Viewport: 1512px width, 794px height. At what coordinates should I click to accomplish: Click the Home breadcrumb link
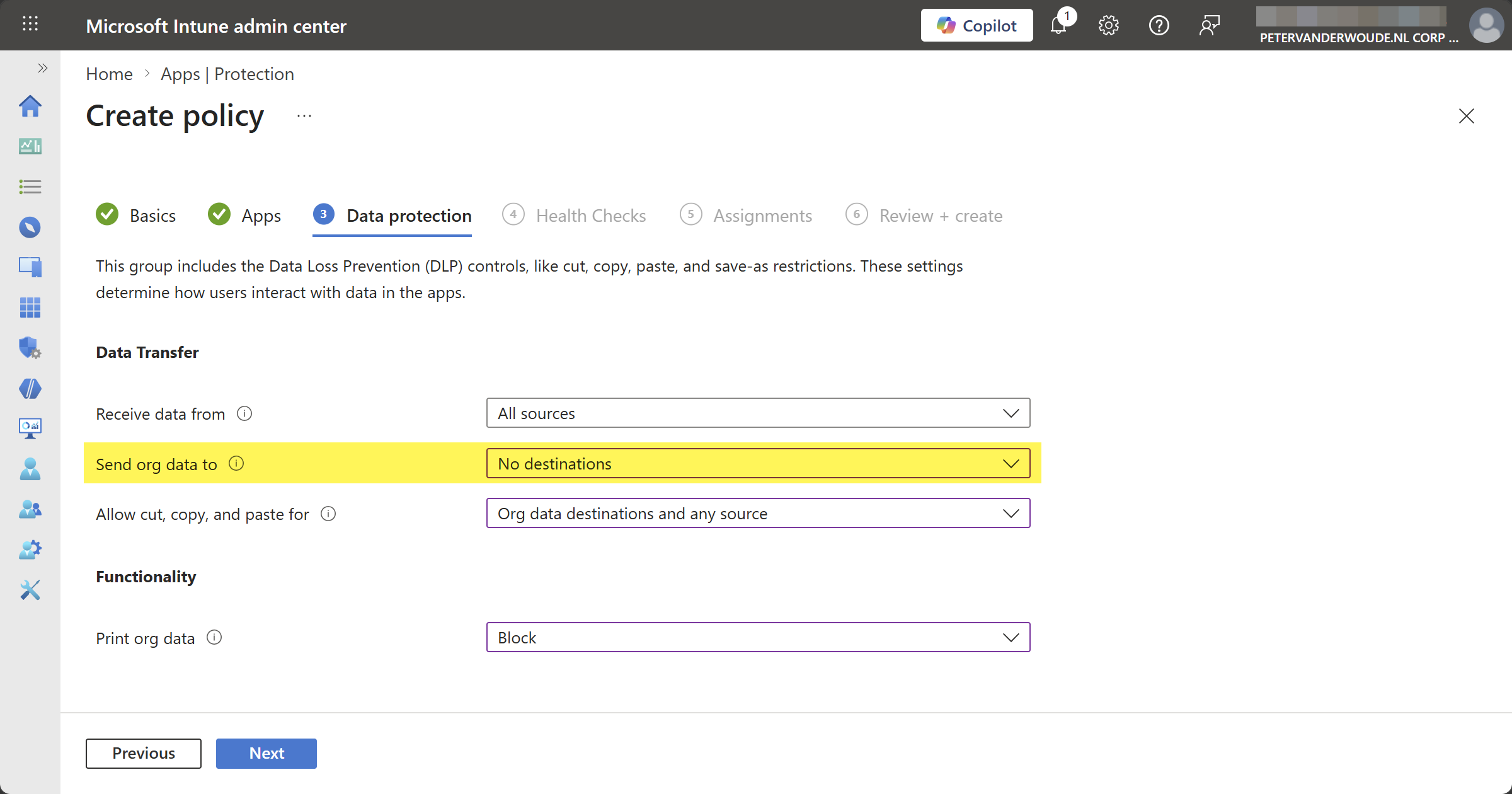pos(109,74)
